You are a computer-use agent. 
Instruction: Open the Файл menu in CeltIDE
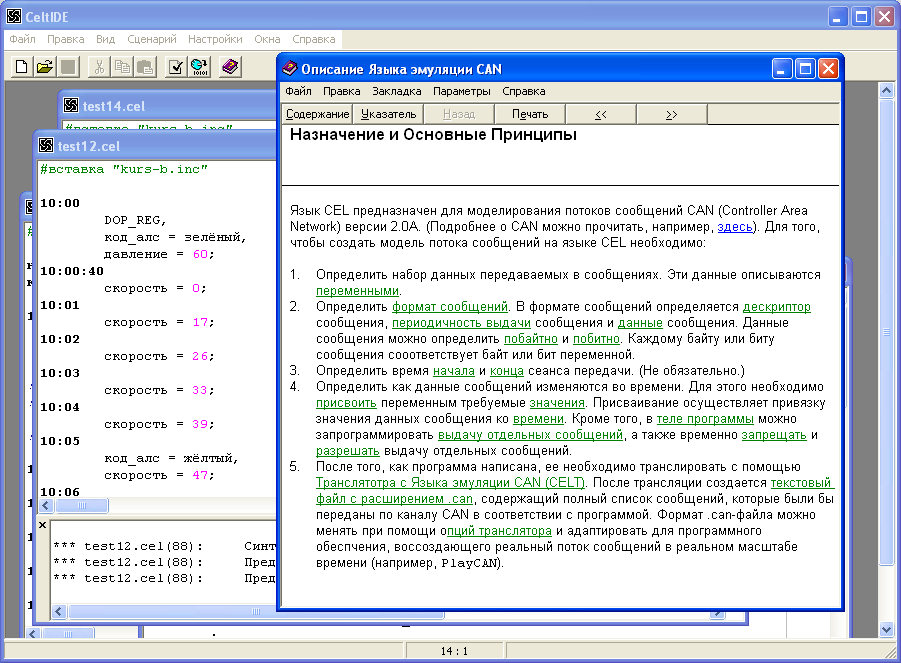[22, 39]
